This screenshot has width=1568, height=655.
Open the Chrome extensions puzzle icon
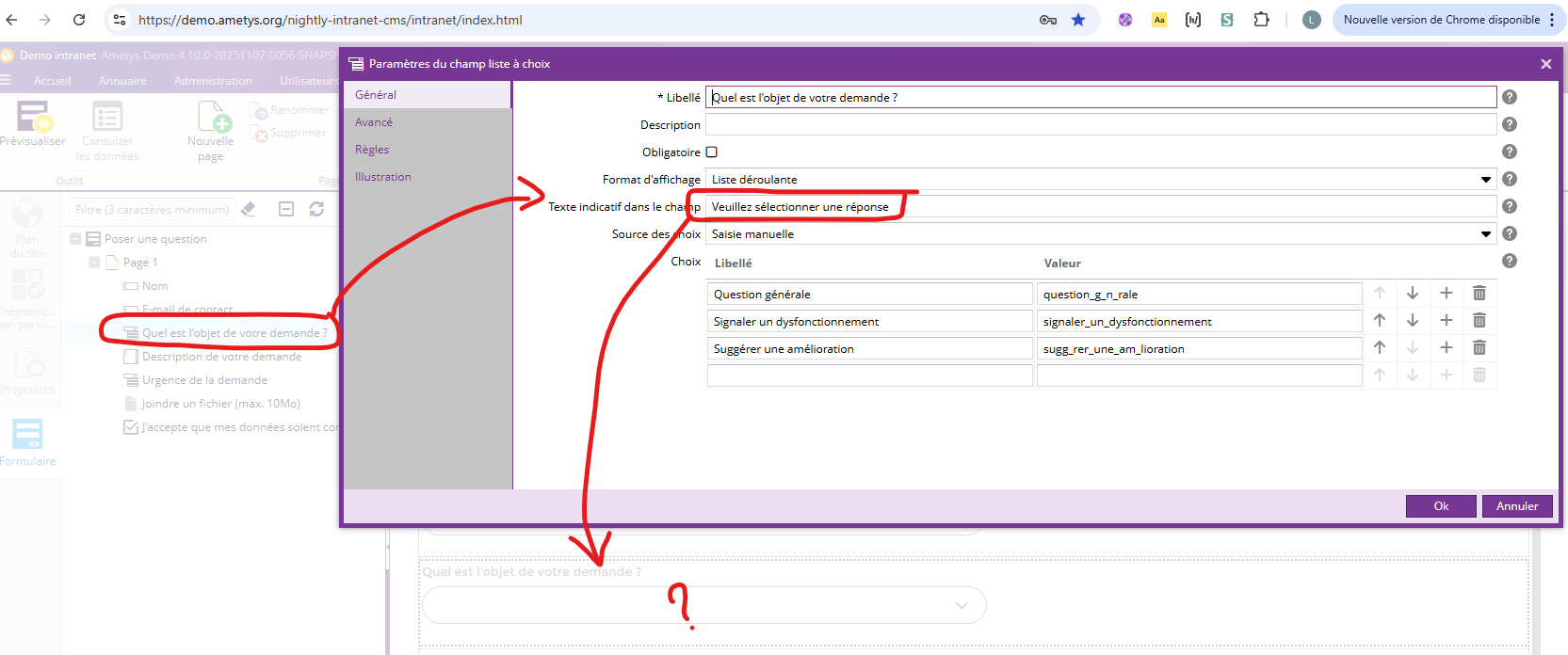1261,20
